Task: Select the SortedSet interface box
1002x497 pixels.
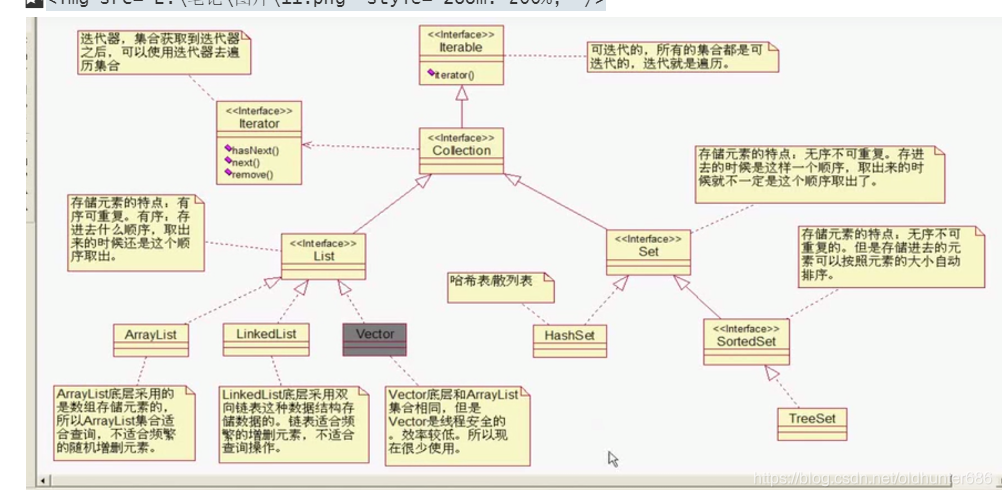Action: tap(746, 342)
